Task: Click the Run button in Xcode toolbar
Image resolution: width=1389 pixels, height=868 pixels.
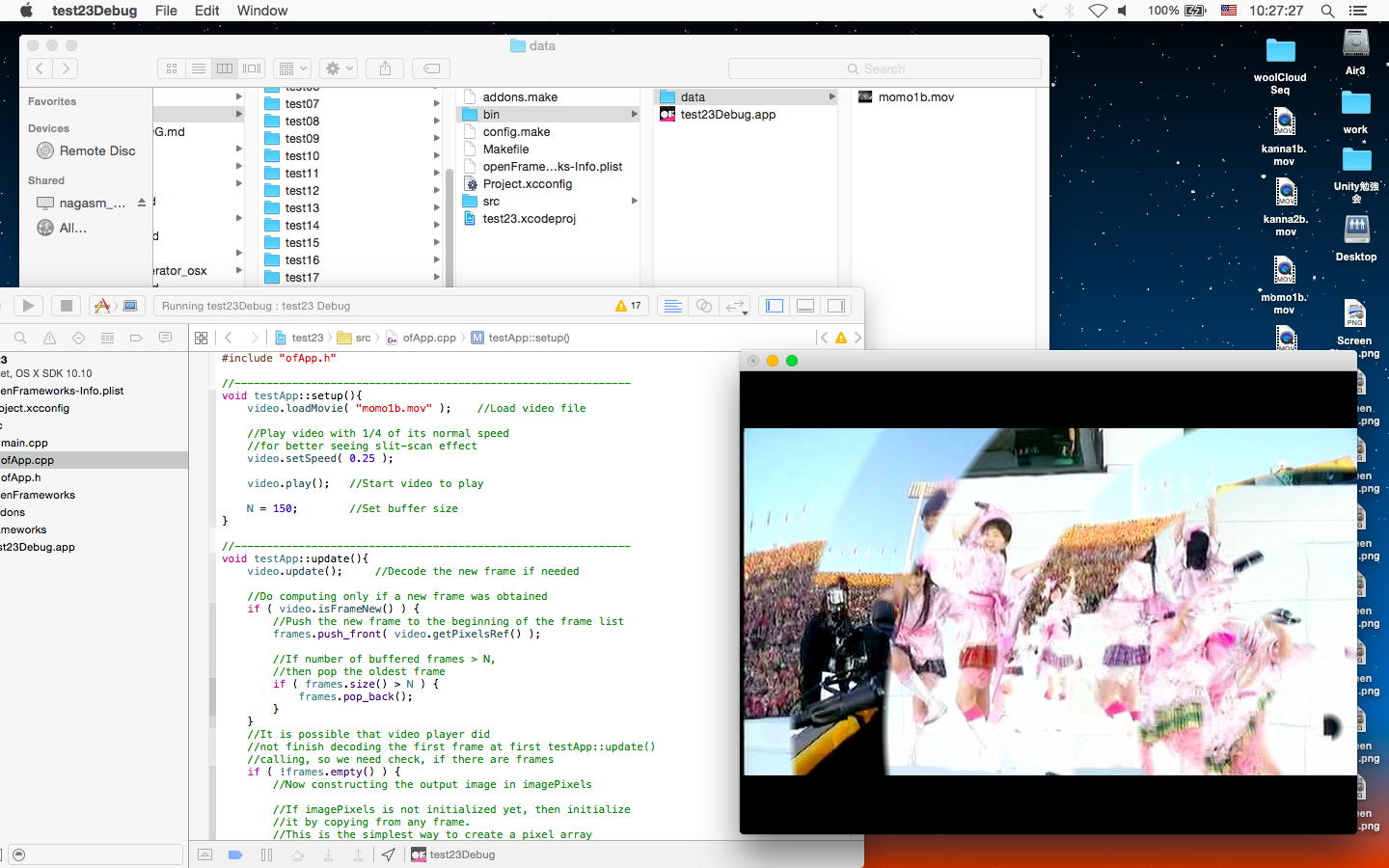Action: [x=28, y=306]
